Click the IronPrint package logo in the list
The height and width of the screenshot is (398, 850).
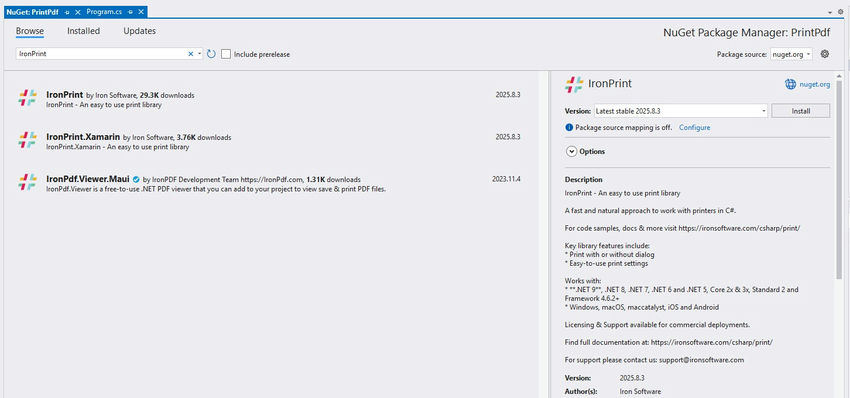(27, 98)
